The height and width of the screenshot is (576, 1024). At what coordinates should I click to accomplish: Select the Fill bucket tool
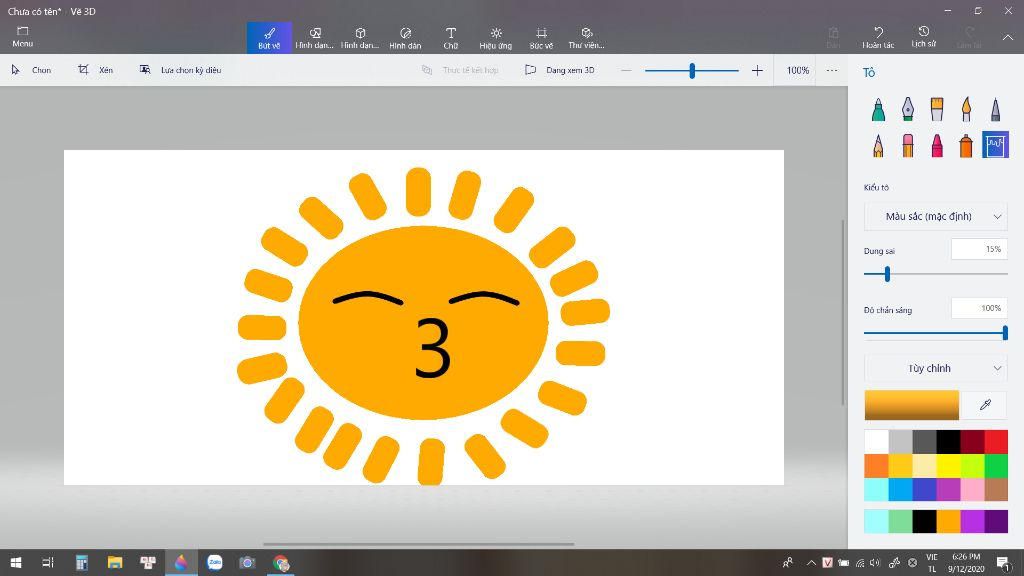(995, 145)
